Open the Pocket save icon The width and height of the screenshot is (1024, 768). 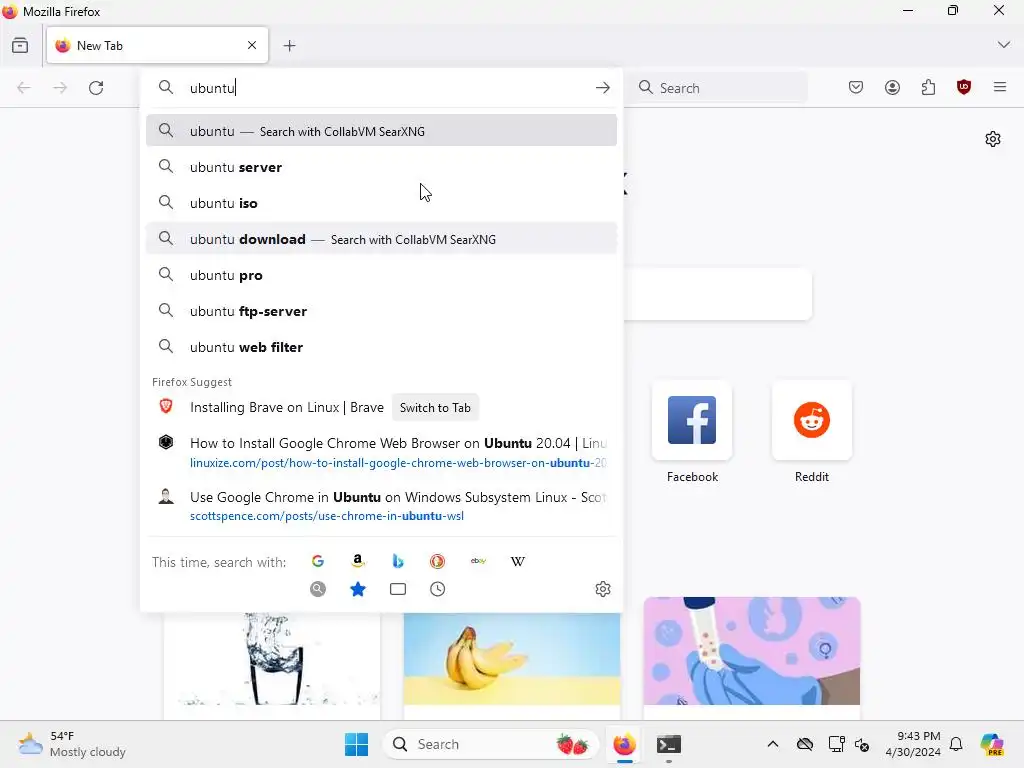pyautogui.click(x=856, y=88)
